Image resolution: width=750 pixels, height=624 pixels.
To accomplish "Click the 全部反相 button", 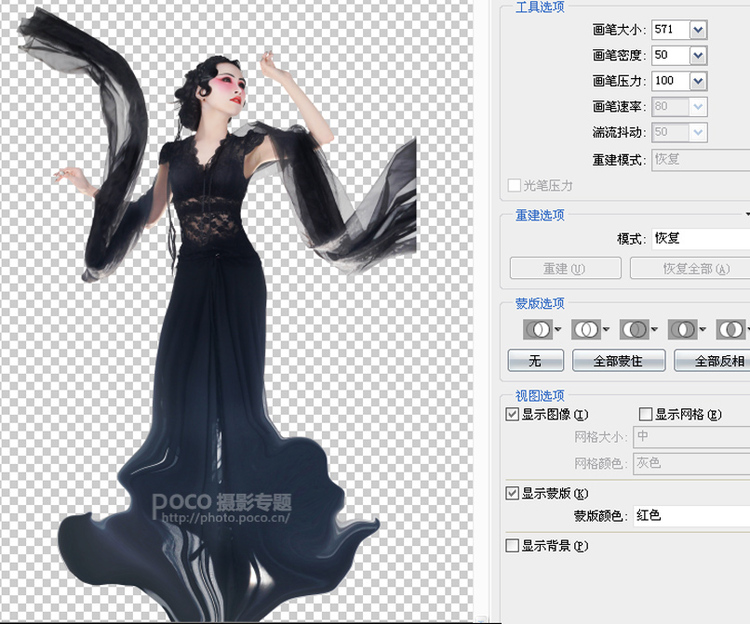I will (712, 361).
